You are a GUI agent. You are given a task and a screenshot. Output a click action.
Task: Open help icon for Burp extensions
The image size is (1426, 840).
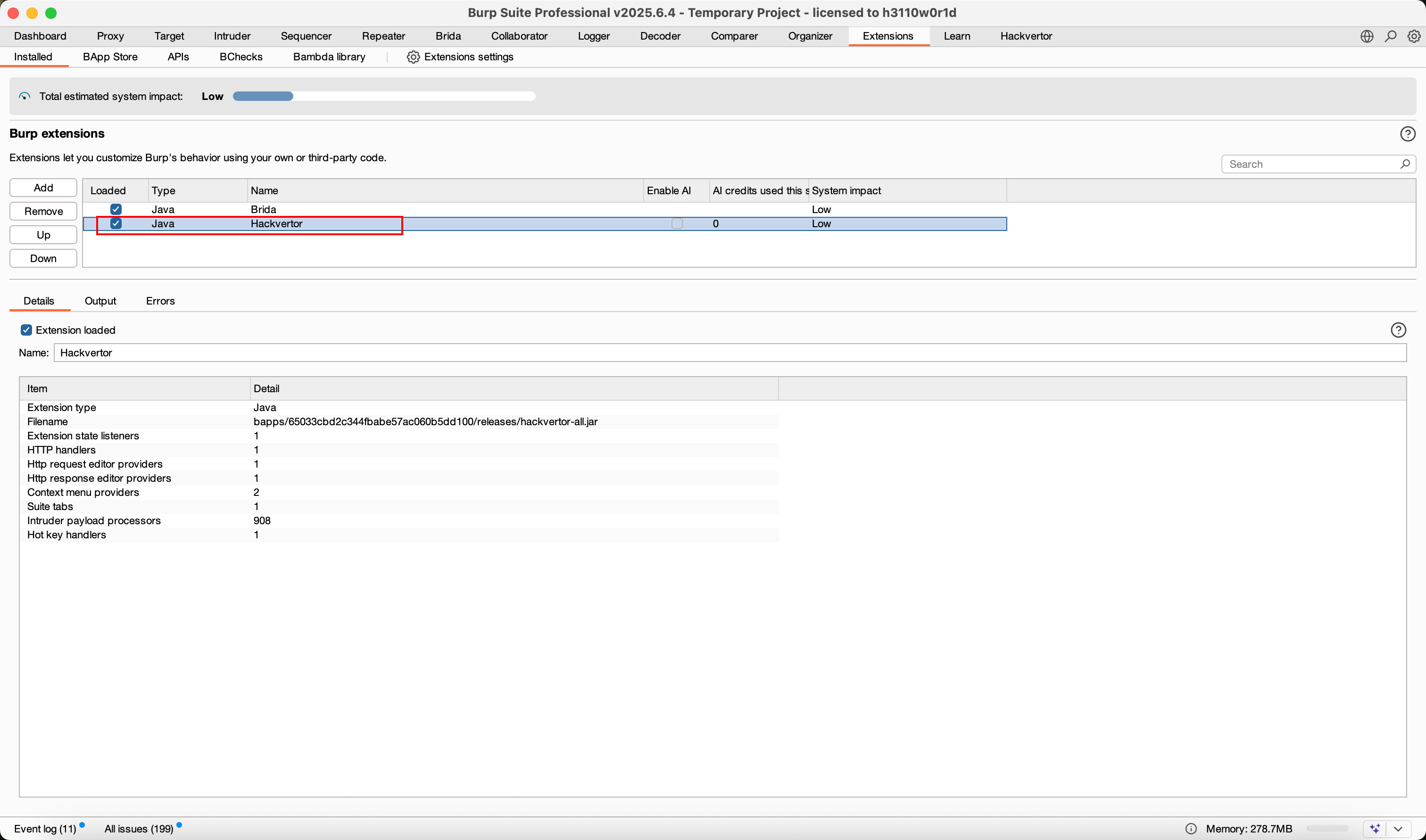click(1407, 133)
